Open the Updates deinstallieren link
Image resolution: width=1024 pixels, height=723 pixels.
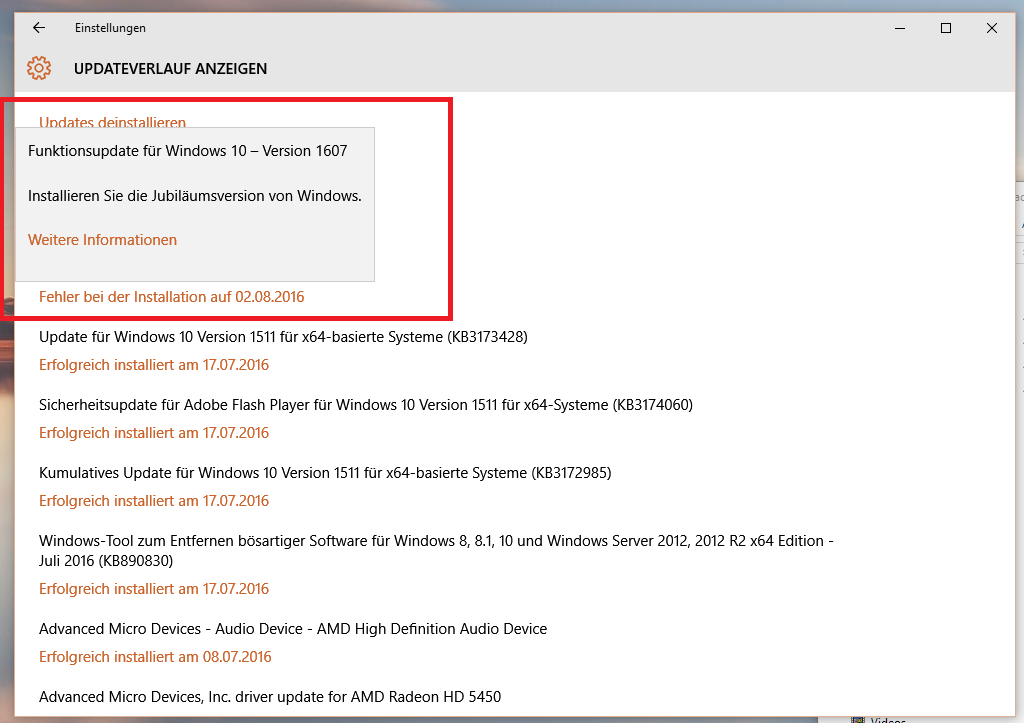(112, 122)
